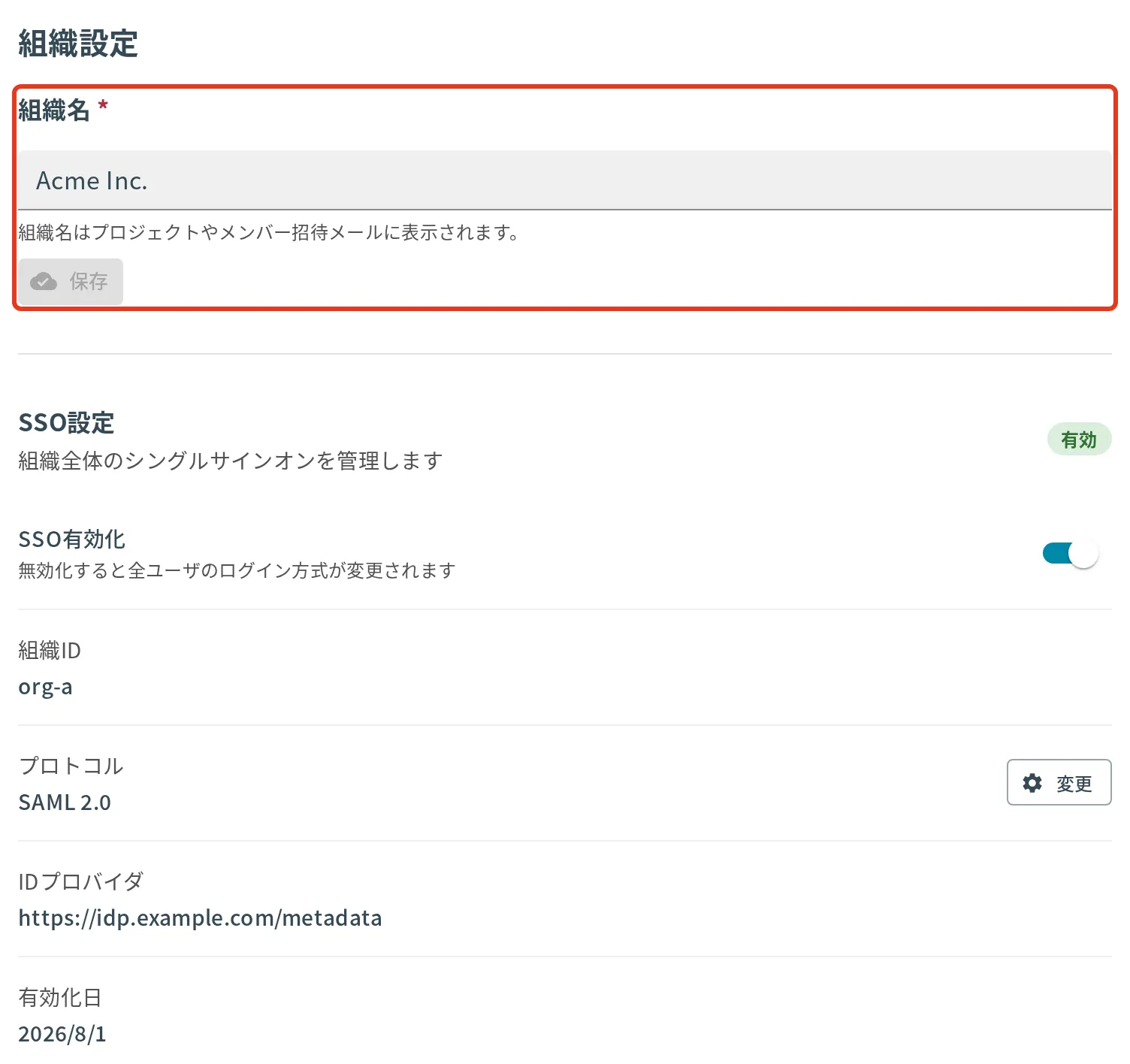Edit the 組織名 input field
The width and height of the screenshot is (1130, 1064).
click(x=565, y=180)
